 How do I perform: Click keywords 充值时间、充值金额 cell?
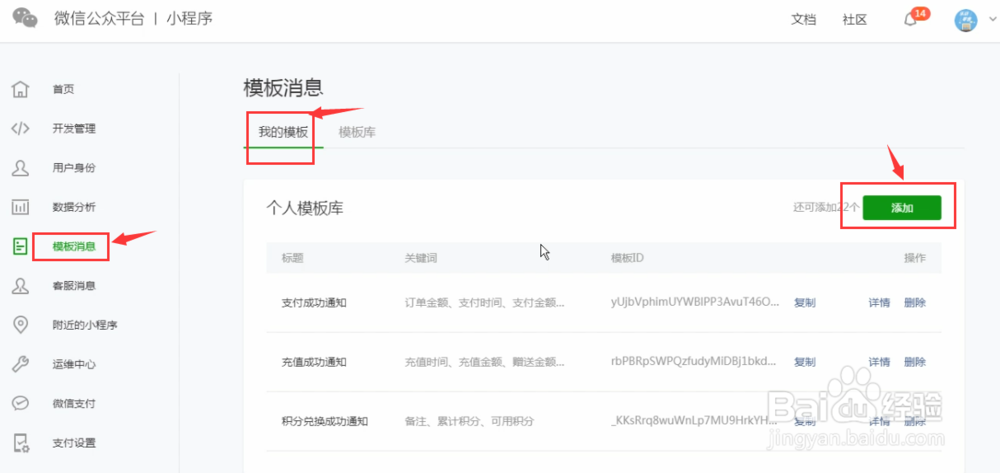pyautogui.click(x=485, y=362)
